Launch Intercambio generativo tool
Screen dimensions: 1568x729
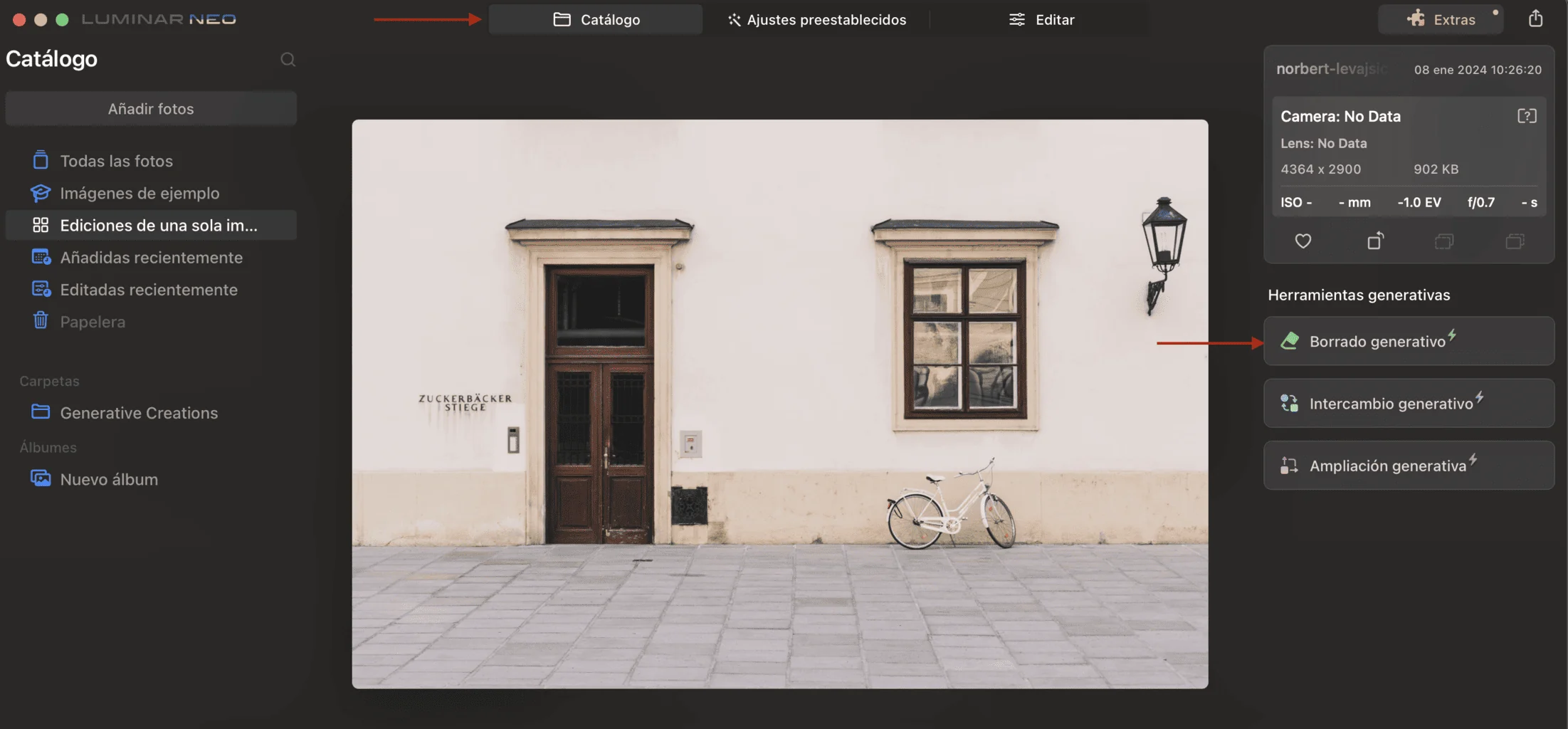[1409, 403]
